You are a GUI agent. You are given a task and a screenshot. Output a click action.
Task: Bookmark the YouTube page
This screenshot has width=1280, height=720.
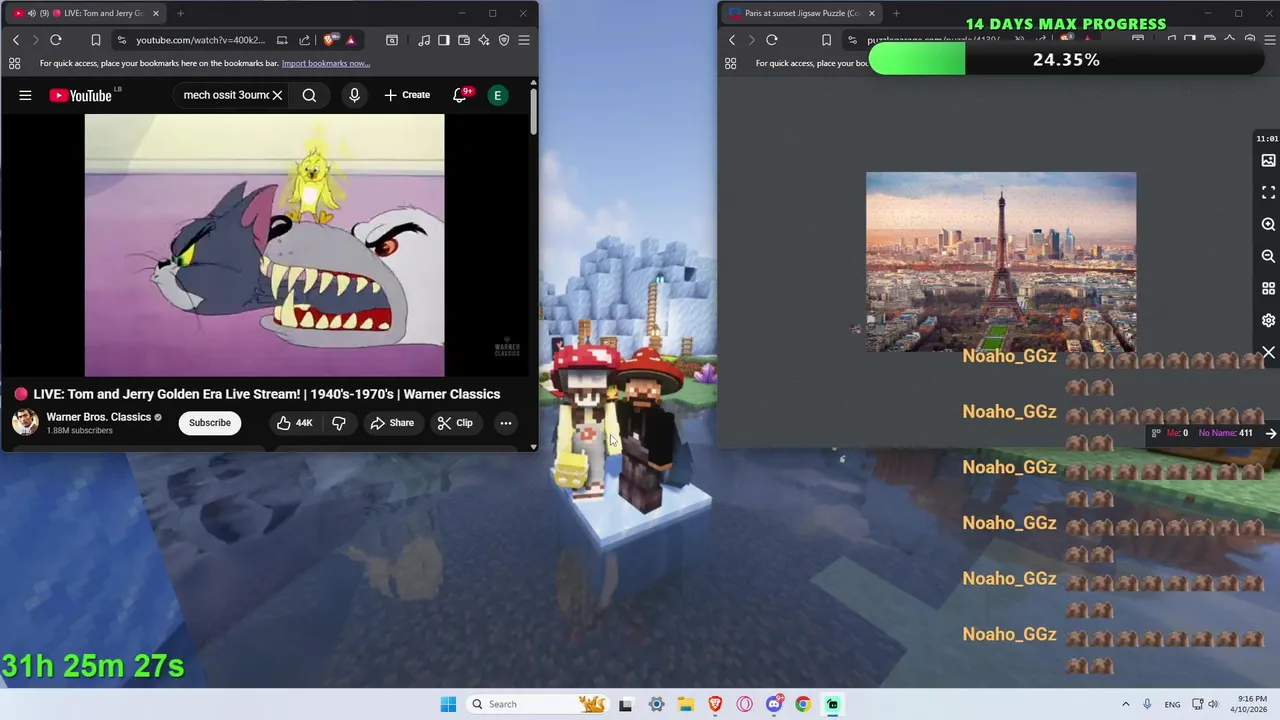96,40
